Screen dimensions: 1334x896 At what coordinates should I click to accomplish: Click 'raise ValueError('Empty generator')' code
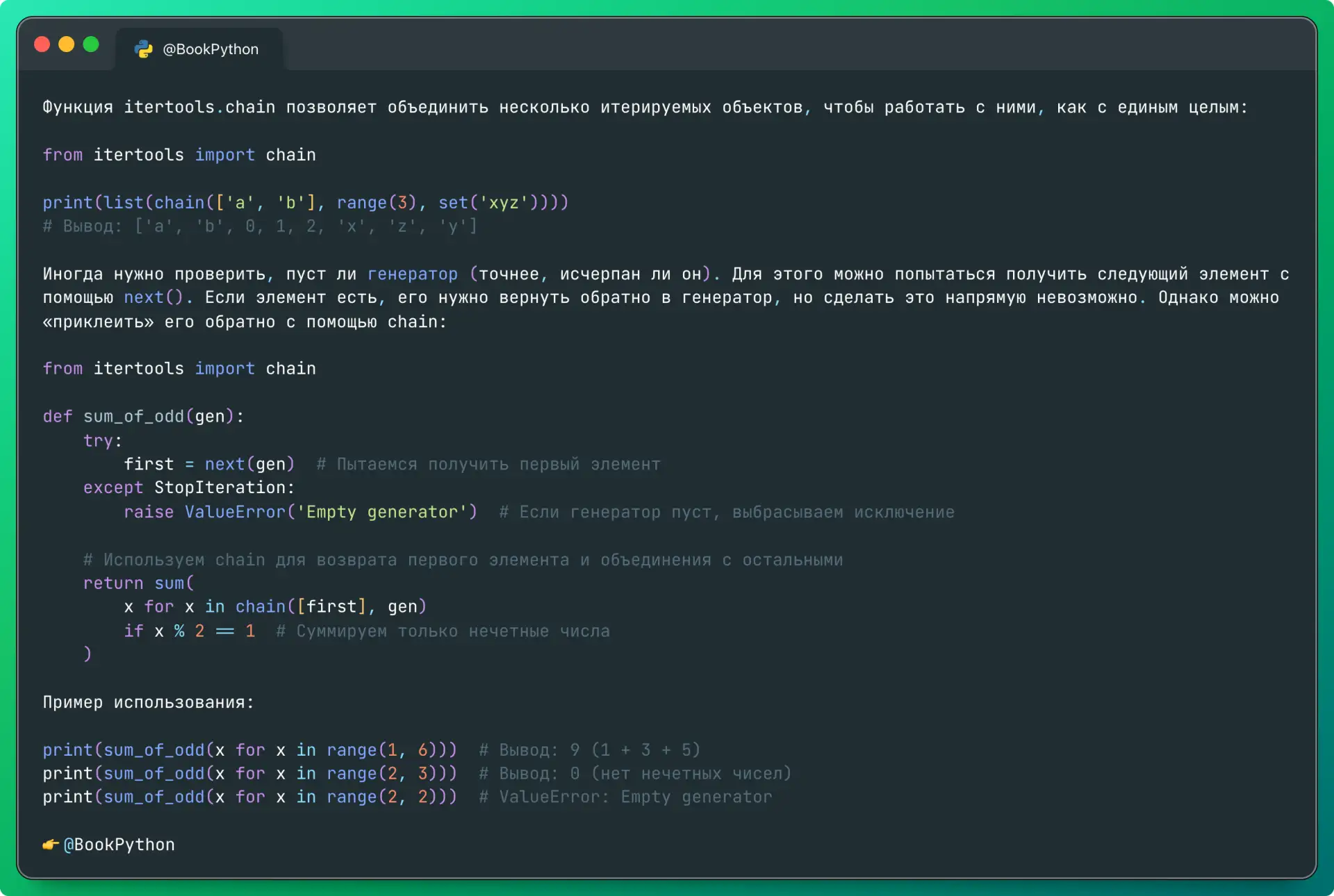301,512
